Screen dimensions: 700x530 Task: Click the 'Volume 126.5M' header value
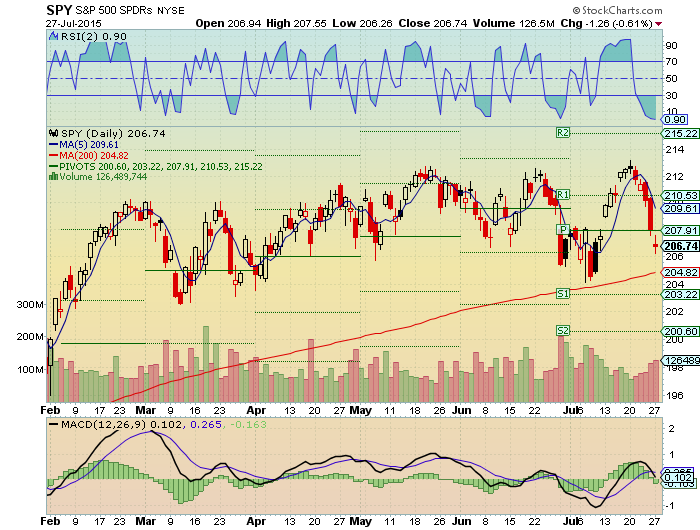click(514, 23)
